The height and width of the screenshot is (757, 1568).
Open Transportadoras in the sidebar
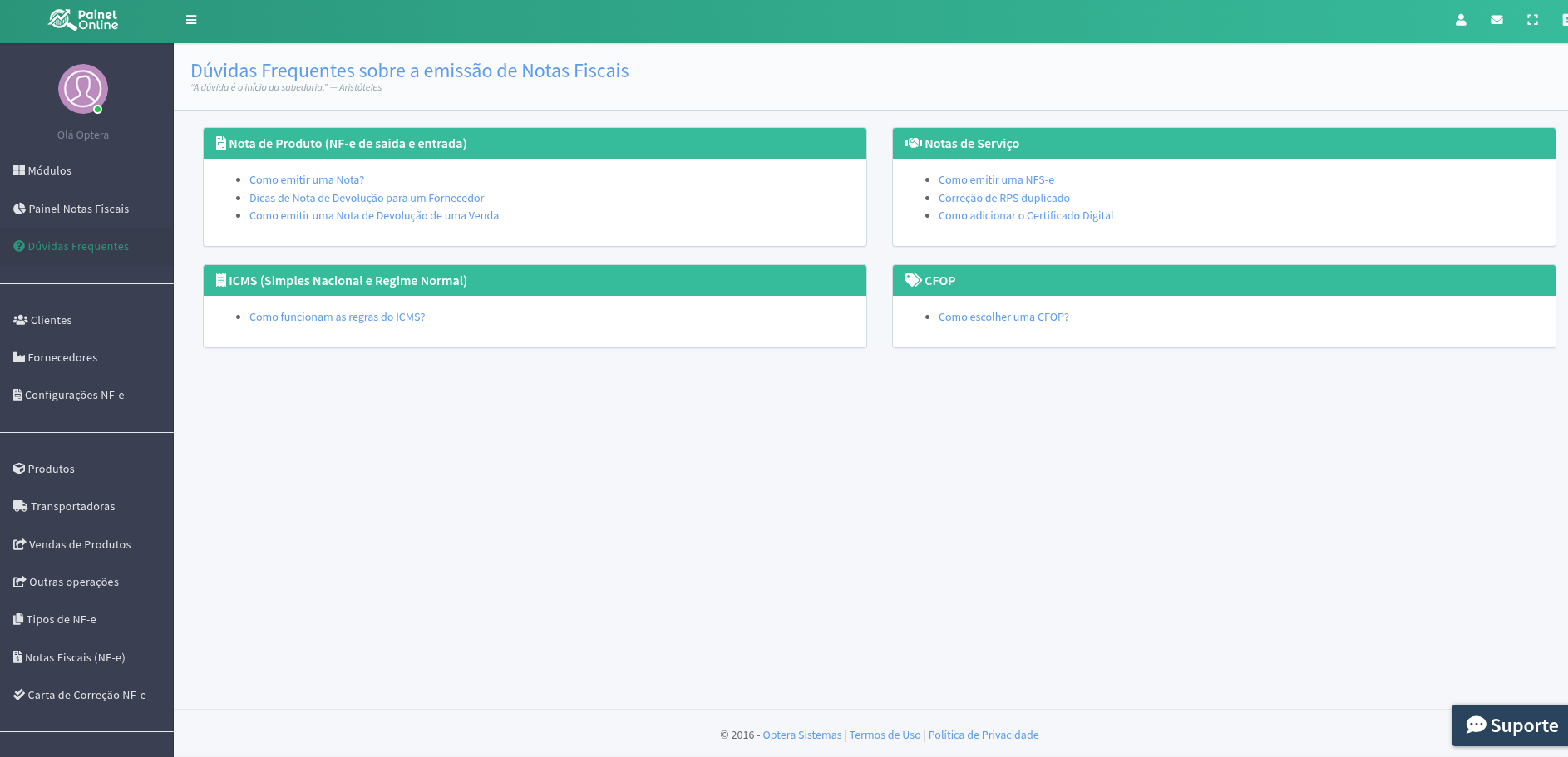pyautogui.click(x=72, y=507)
